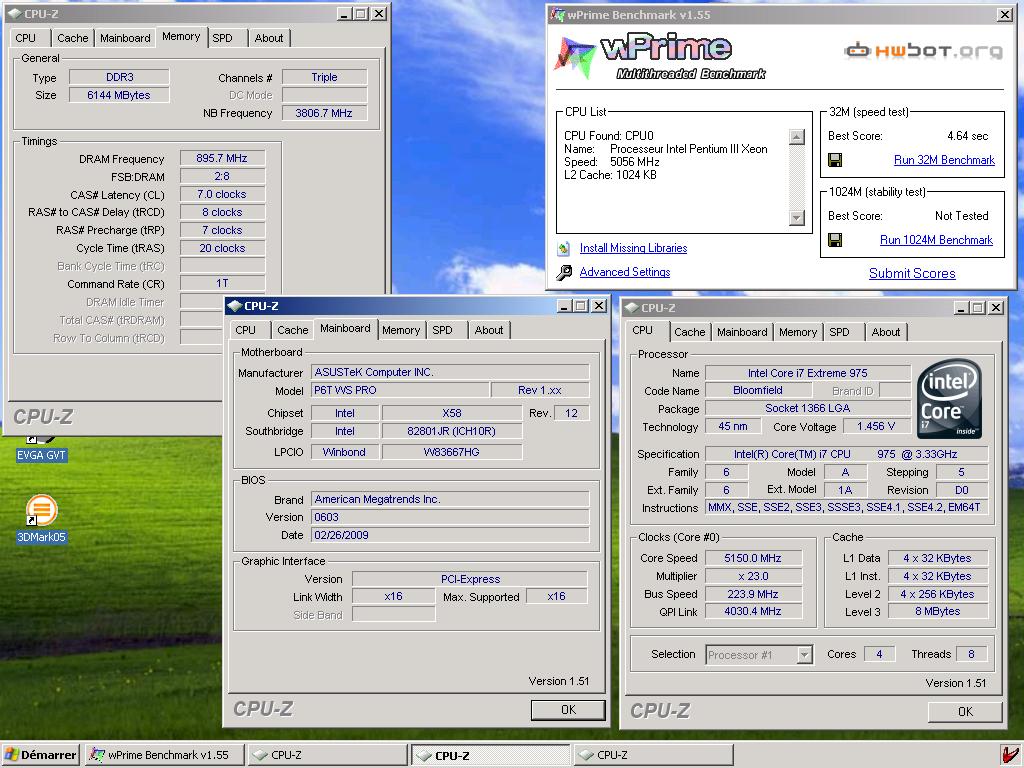
Task: Open the EVGA GVT desktop shortcut
Action: pos(41,450)
